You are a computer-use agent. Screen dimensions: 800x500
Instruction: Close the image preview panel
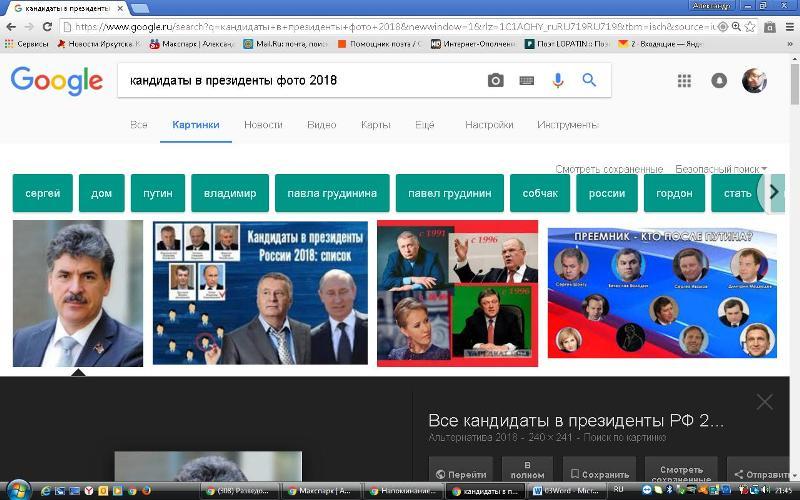(764, 402)
